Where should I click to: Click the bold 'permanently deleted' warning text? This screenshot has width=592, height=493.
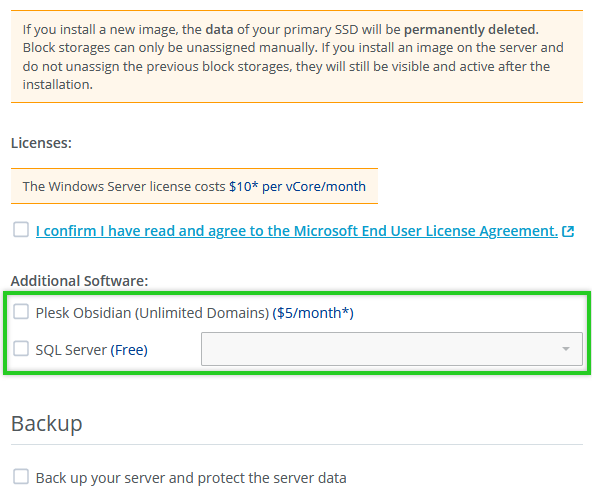pyautogui.click(x=471, y=29)
